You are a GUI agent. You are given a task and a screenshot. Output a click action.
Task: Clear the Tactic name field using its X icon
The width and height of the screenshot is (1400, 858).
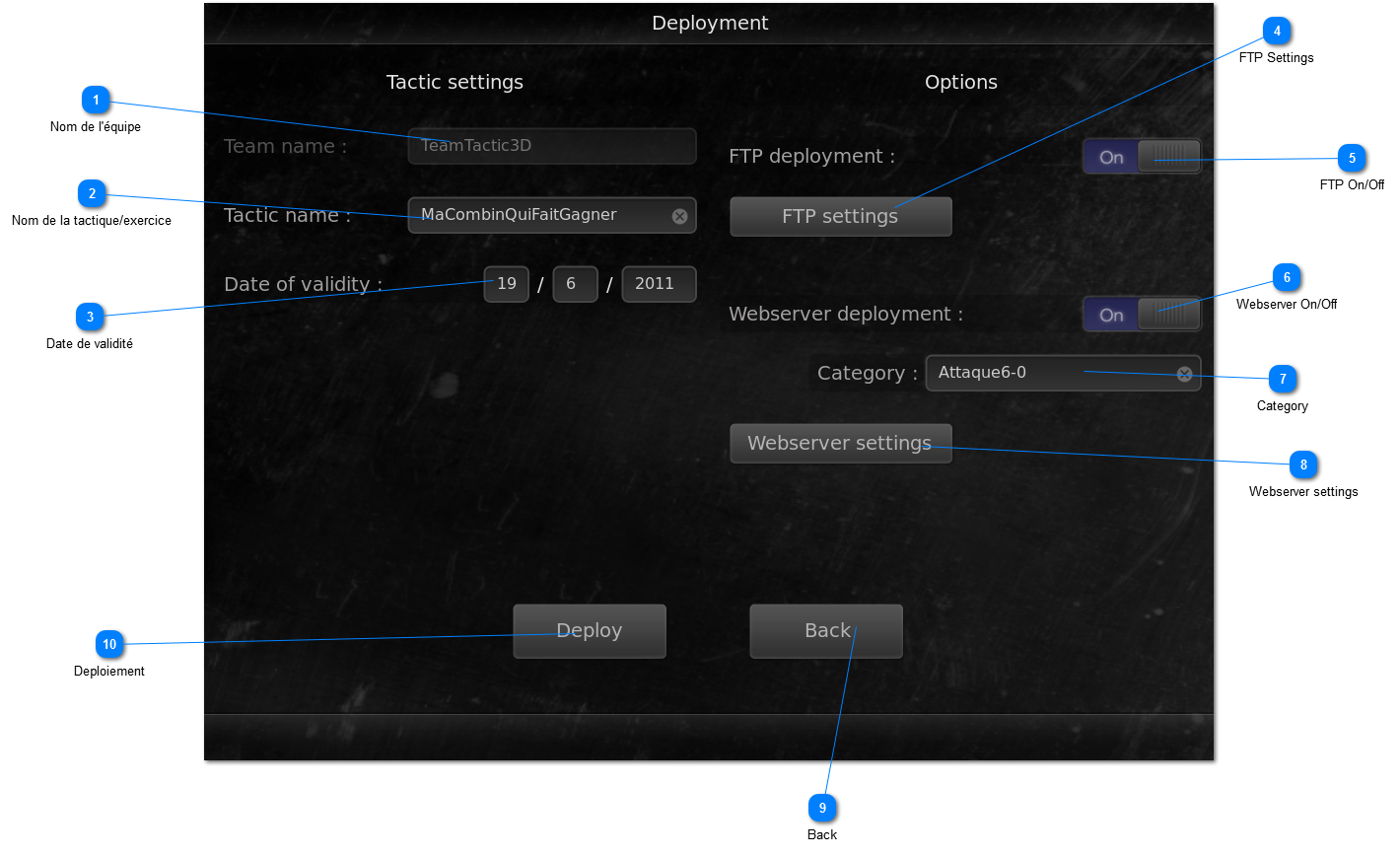pyautogui.click(x=679, y=216)
